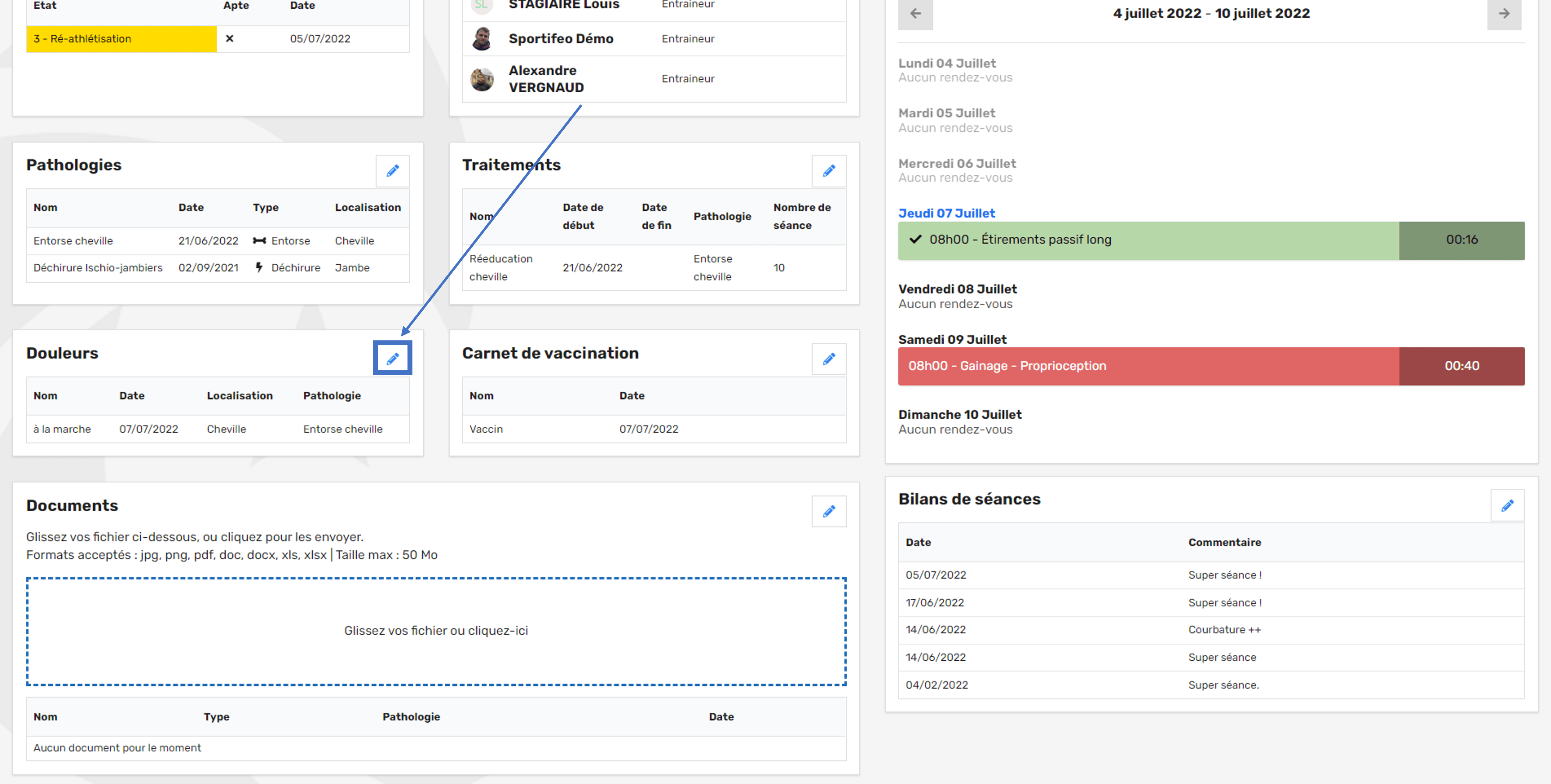Select the Jeudi 07 Juillet day heading
Screen dimensions: 1551x784
coord(946,213)
